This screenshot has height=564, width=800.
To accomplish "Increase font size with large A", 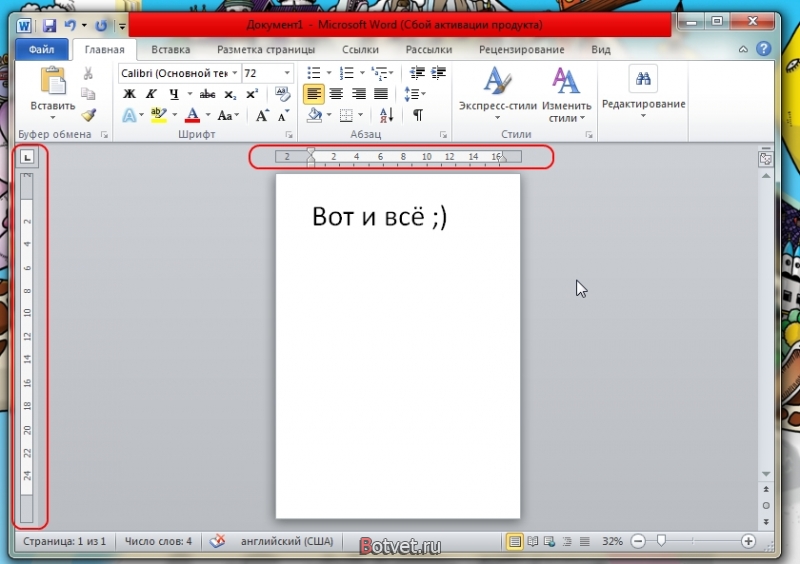I will [262, 115].
